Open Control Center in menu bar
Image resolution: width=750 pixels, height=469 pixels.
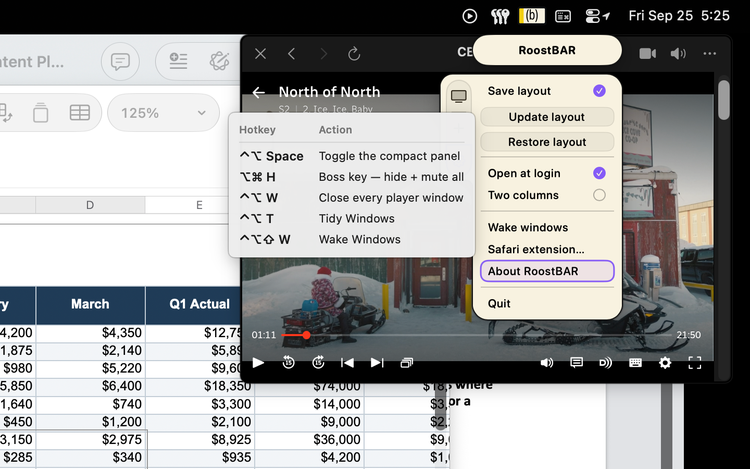pos(592,16)
